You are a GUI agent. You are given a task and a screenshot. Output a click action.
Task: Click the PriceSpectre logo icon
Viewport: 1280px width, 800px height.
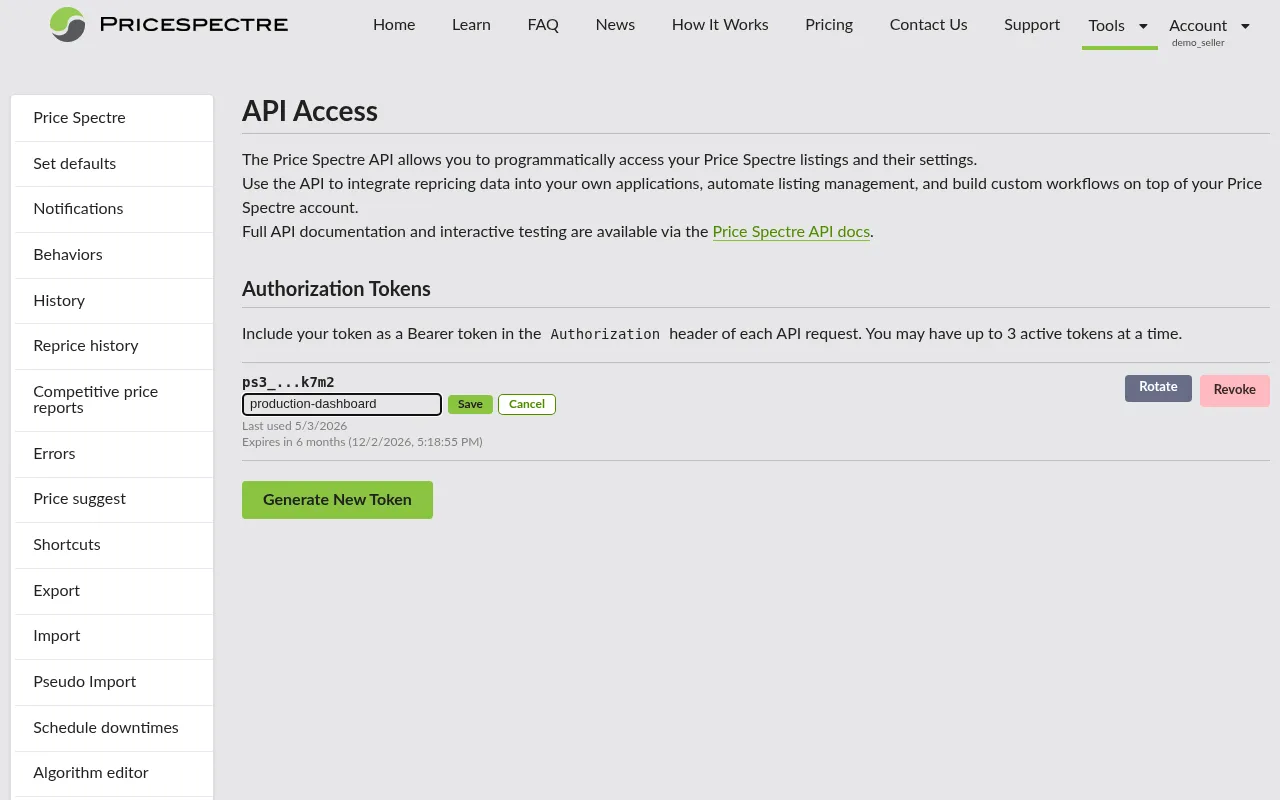tap(68, 25)
